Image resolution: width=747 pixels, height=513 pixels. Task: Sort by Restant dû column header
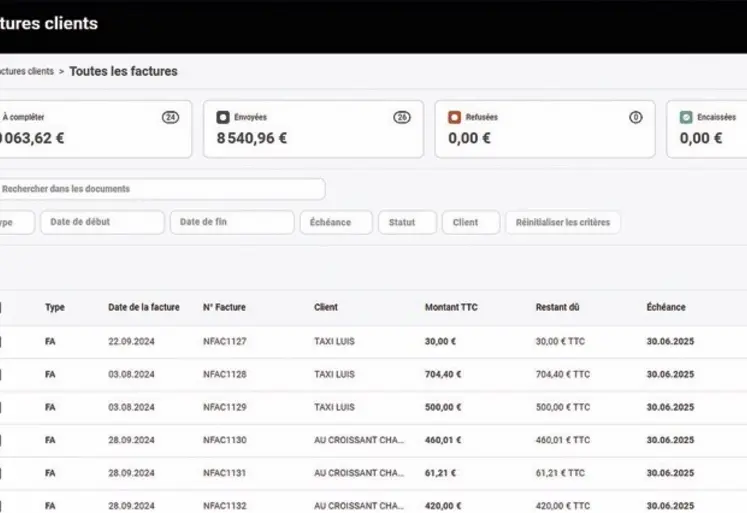[x=557, y=308]
